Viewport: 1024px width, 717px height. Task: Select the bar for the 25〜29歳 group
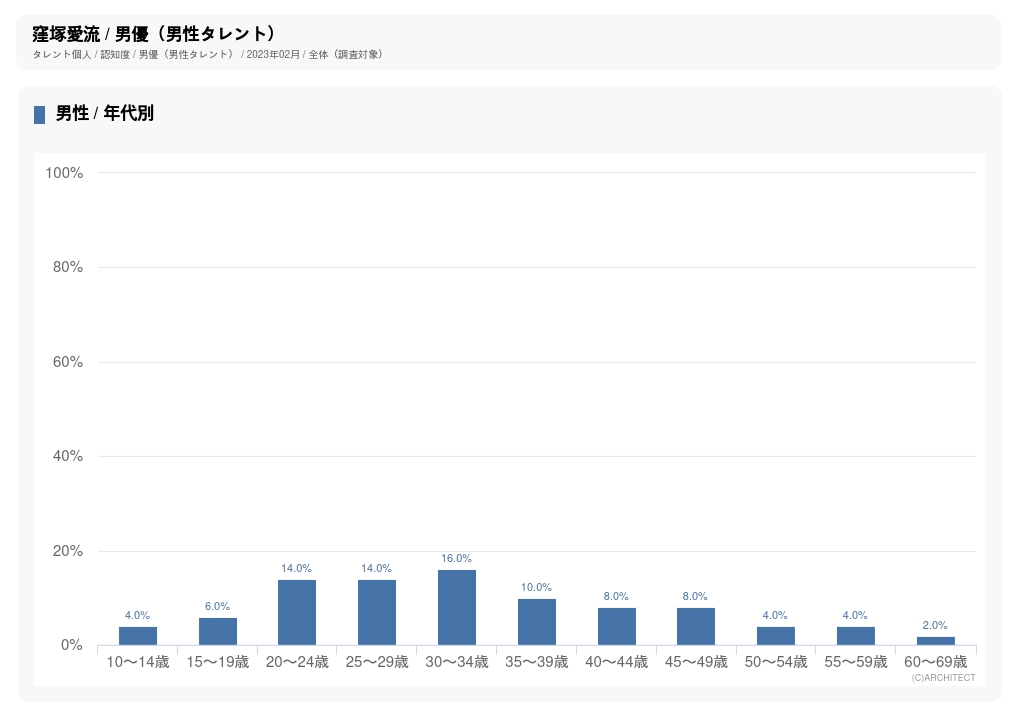coord(377,613)
